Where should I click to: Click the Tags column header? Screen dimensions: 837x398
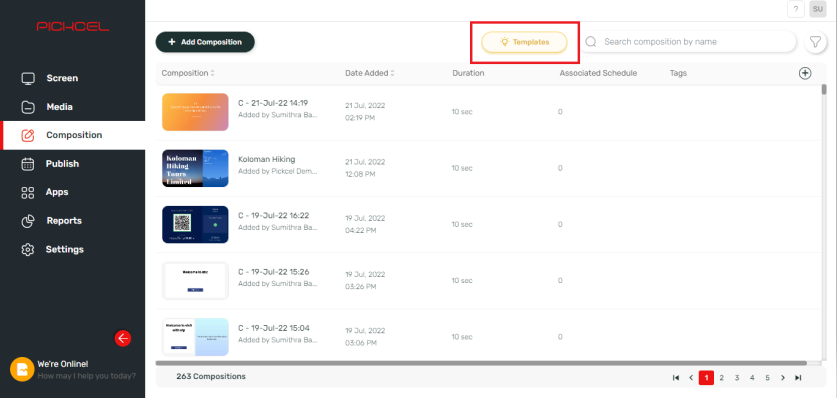click(x=678, y=73)
